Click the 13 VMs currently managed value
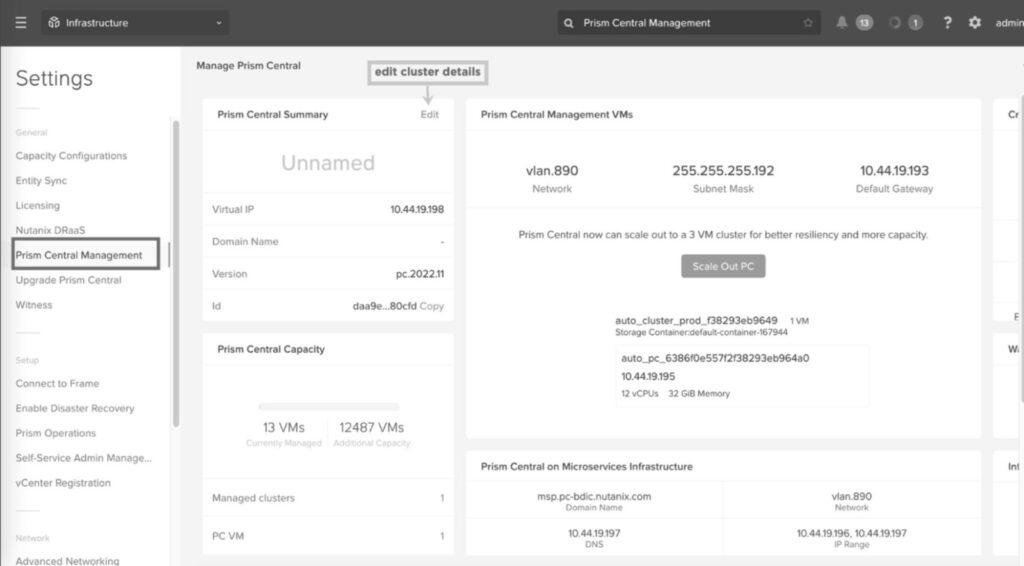Viewport: 1024px width, 566px height. 283,427
